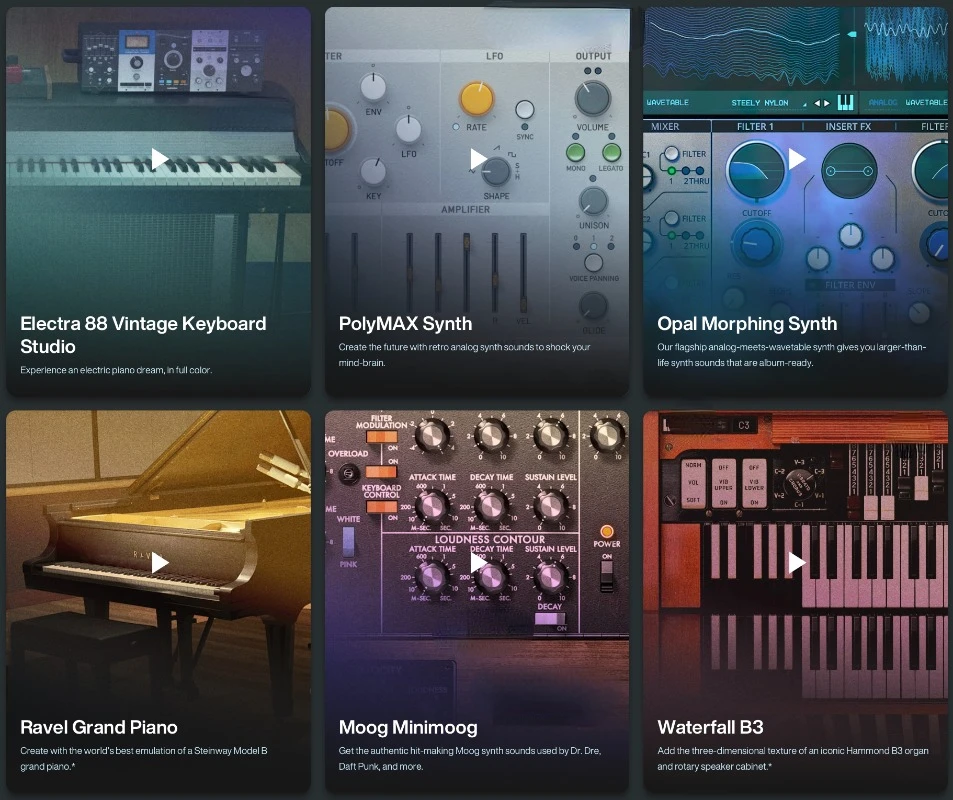This screenshot has height=800, width=953.
Task: Play the Opal Morphing Synth preview
Action: pyautogui.click(x=797, y=159)
